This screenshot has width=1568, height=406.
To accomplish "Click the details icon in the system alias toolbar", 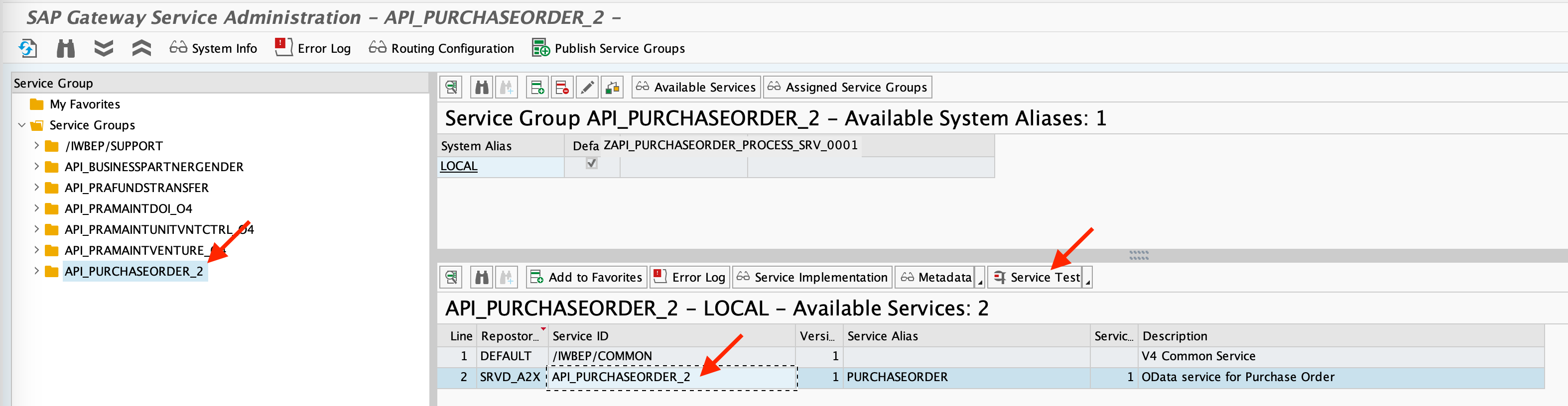I will (451, 88).
